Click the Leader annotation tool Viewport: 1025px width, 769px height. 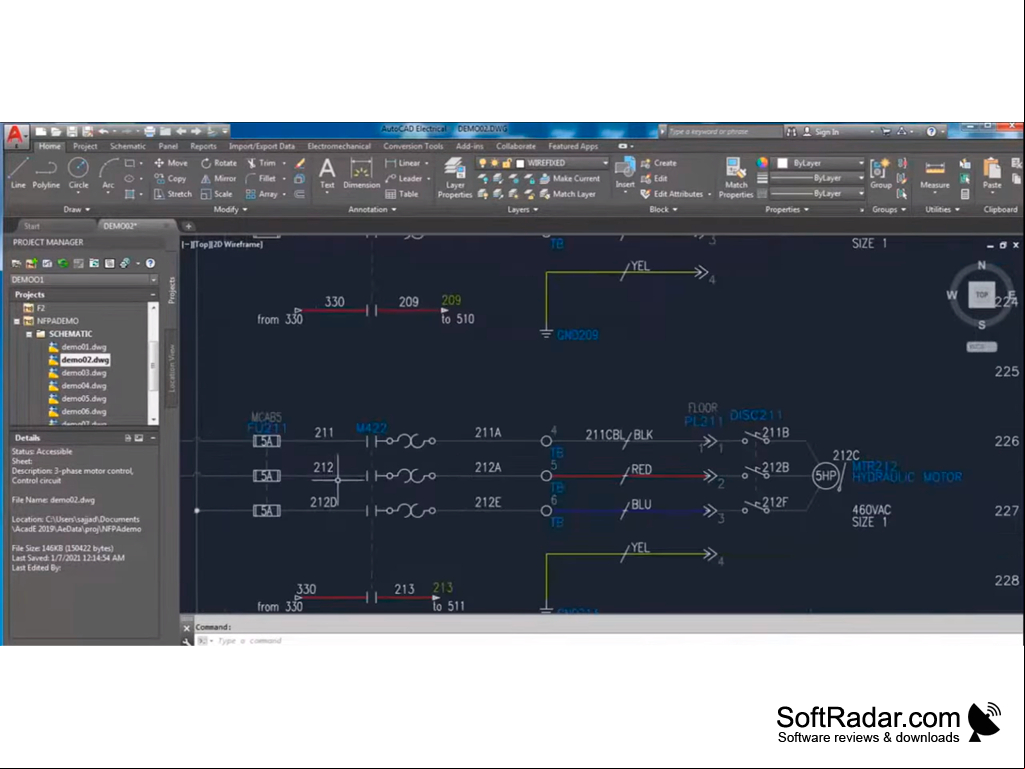click(x=404, y=179)
